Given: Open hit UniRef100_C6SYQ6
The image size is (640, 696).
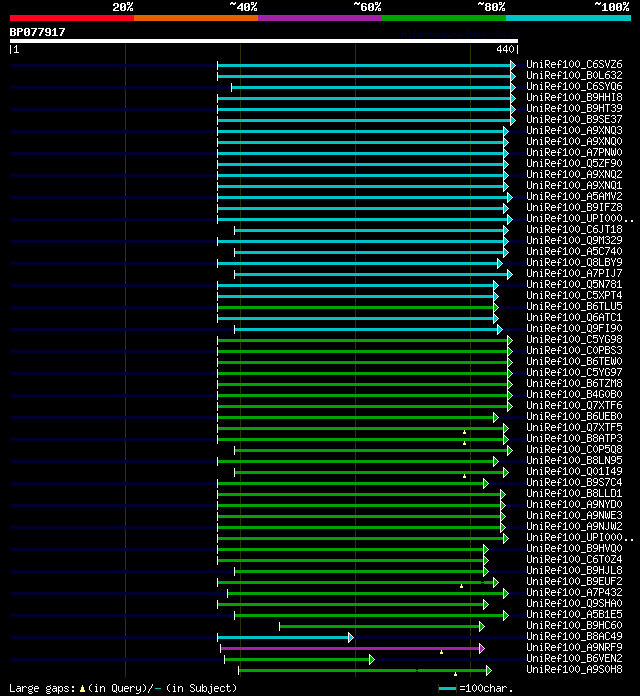Looking at the screenshot, I should pos(574,86).
